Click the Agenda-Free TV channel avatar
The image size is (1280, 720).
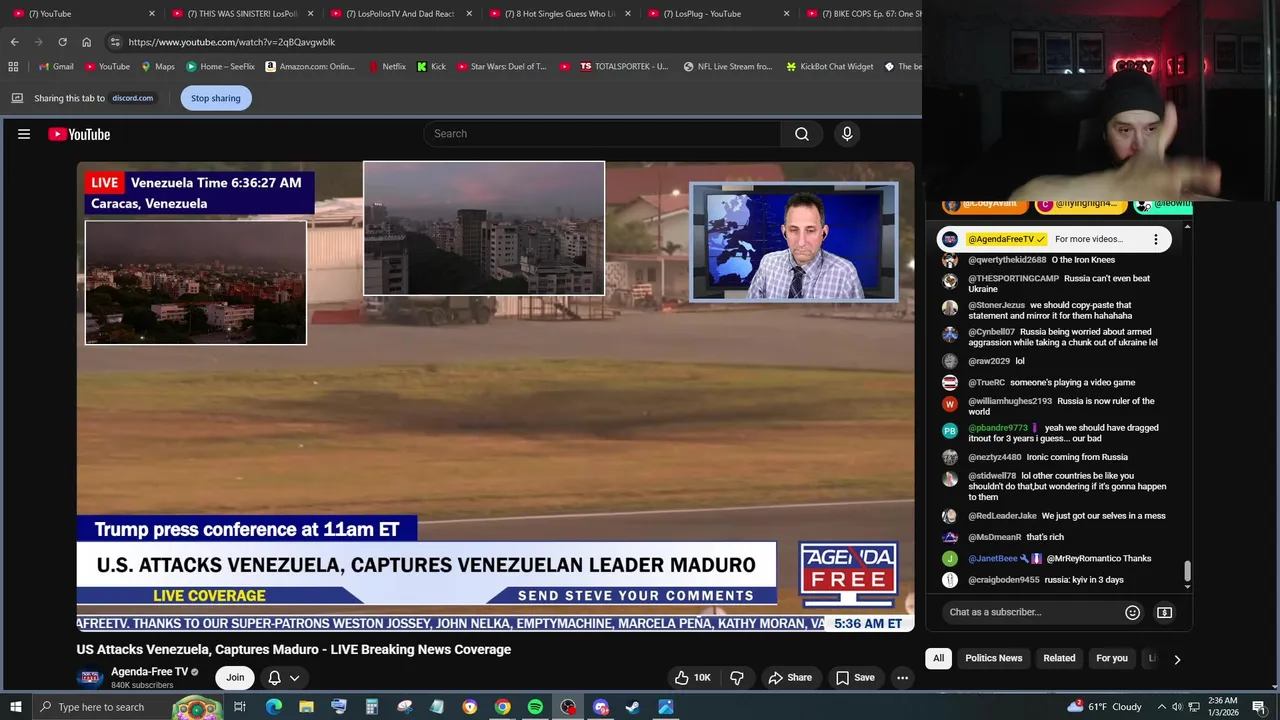coord(91,678)
